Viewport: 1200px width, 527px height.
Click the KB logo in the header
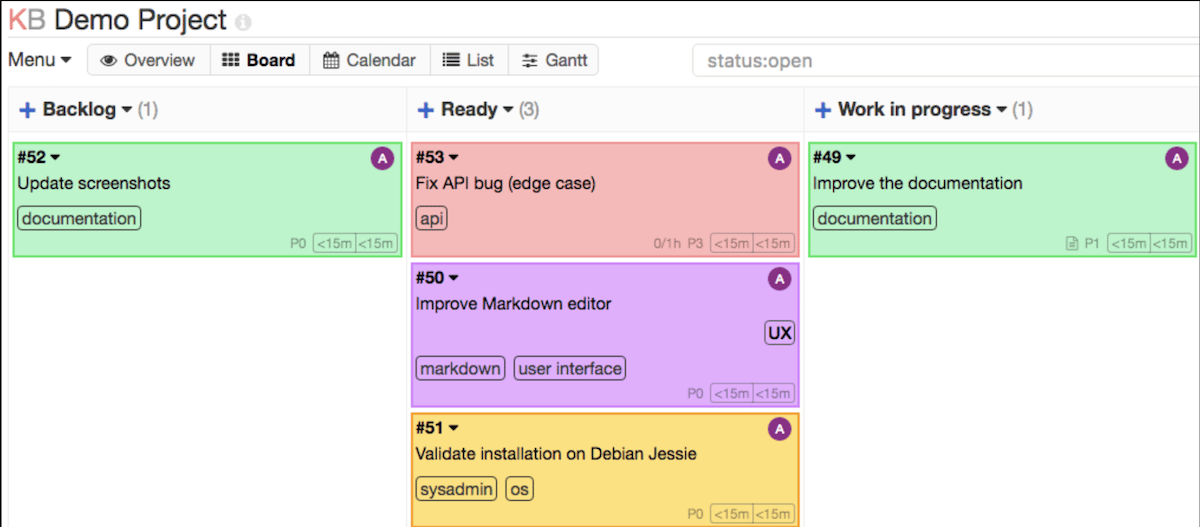27,19
